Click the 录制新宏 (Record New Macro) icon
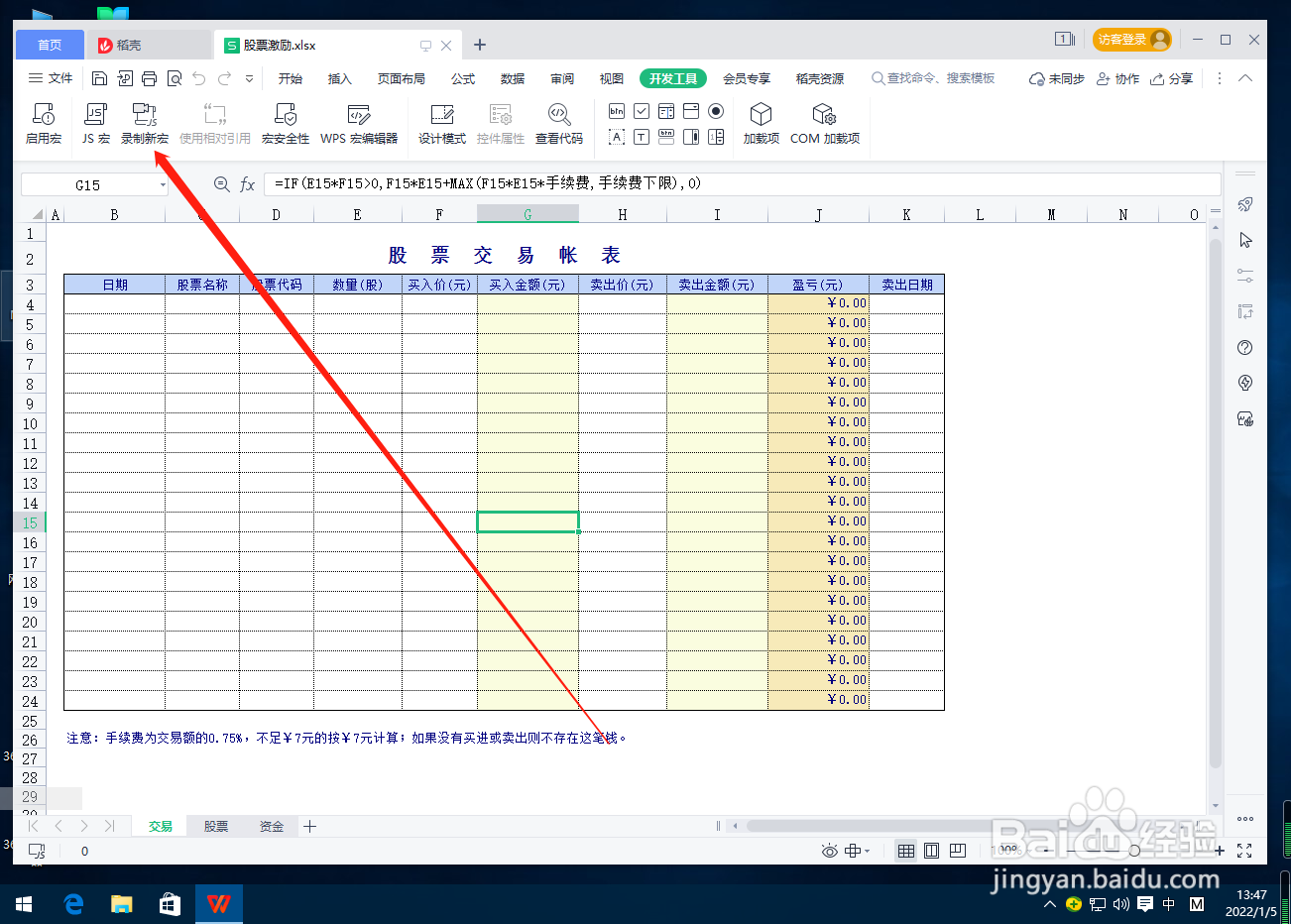Screen dimensions: 1291x924 coord(145,123)
